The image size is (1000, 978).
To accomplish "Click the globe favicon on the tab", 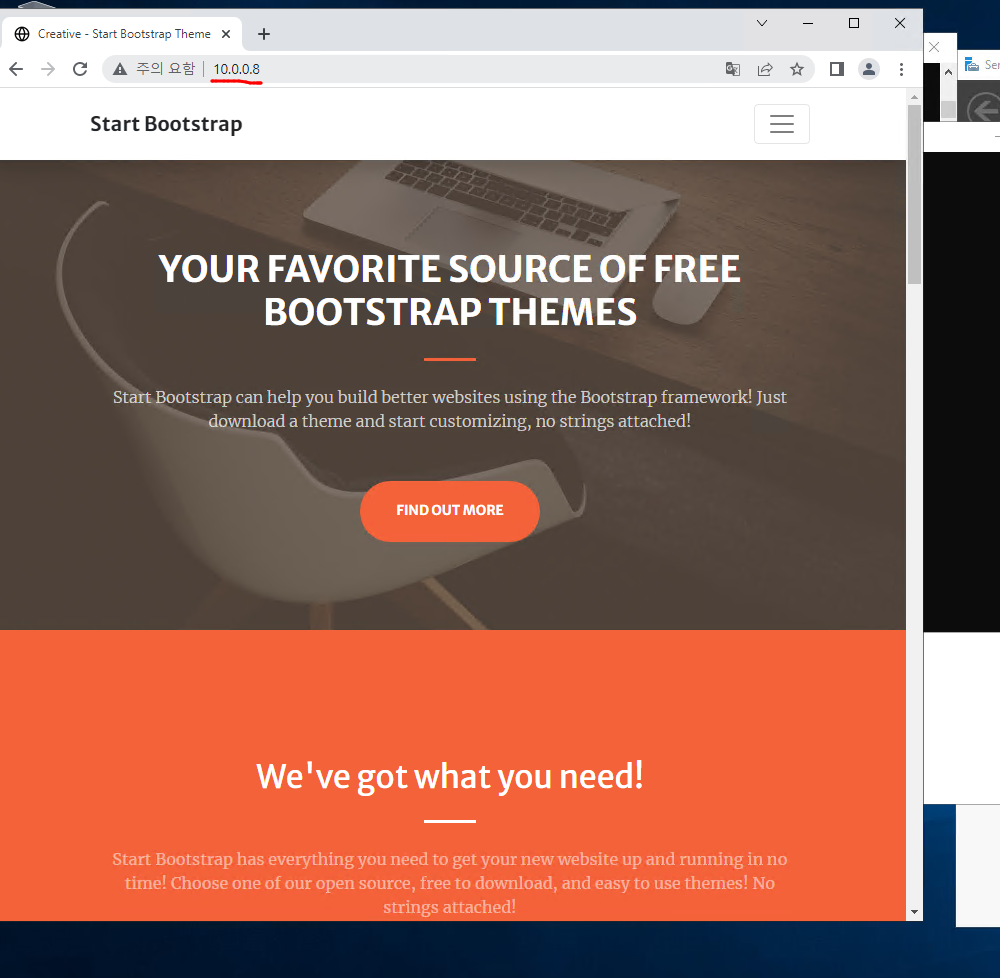I will 22,34.
